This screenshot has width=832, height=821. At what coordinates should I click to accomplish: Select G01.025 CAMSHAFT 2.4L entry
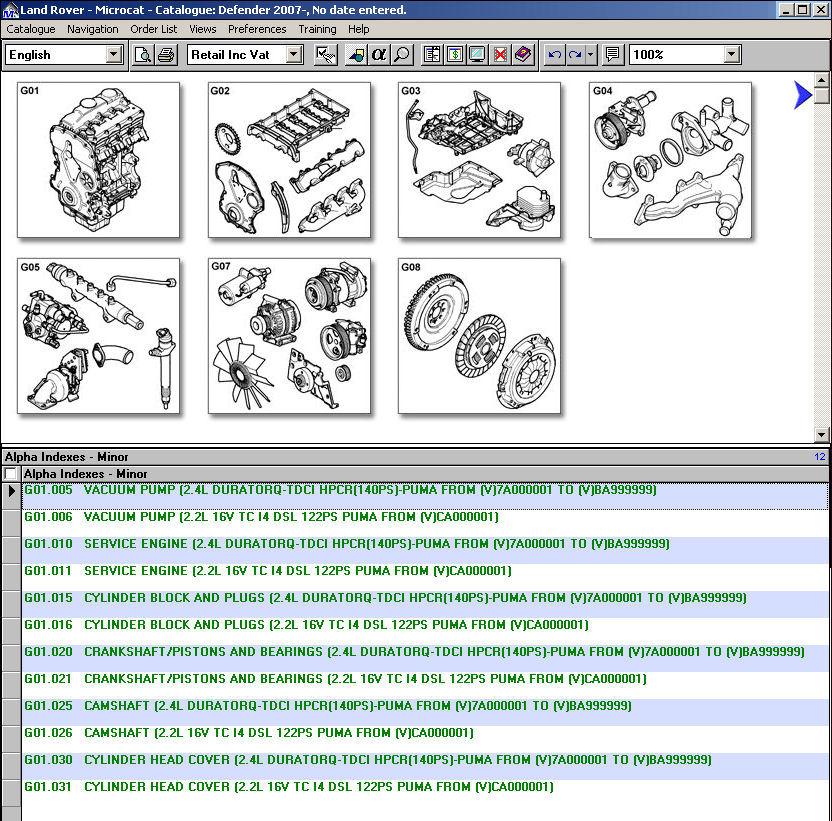(x=327, y=706)
